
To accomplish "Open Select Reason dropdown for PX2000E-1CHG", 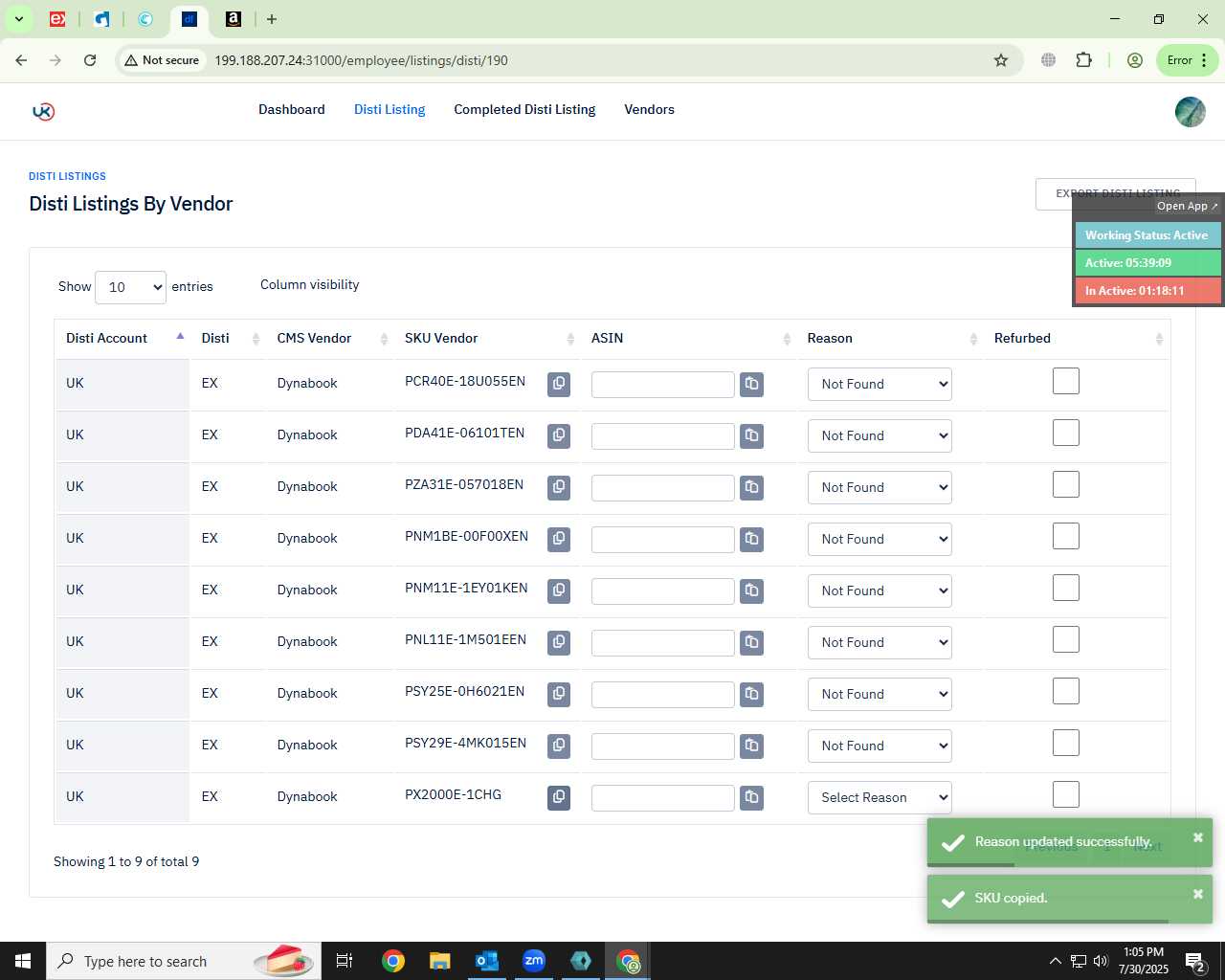I will click(x=880, y=797).
